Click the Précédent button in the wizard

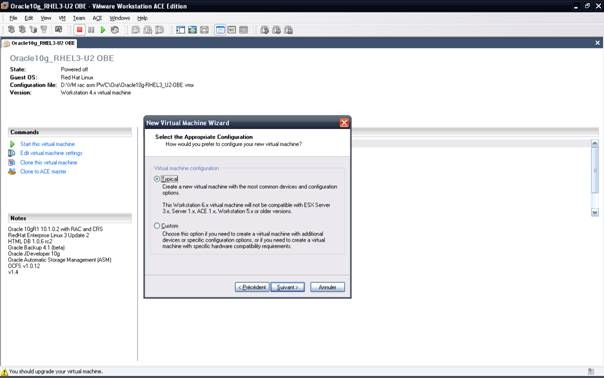(x=252, y=287)
